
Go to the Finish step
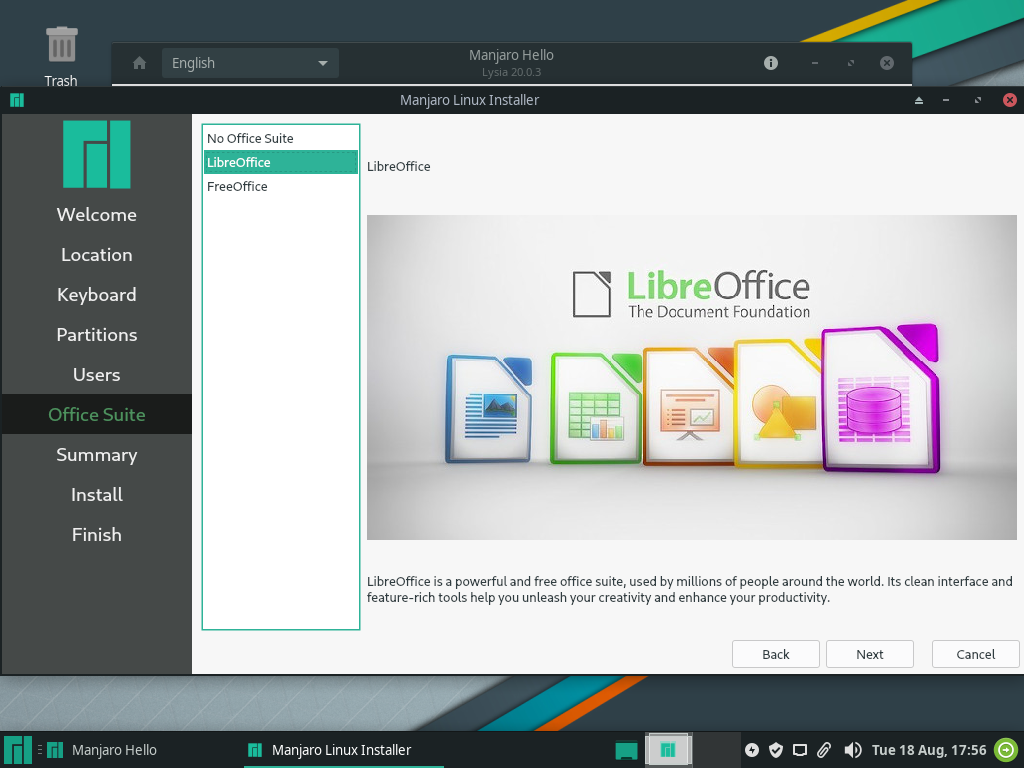[97, 534]
